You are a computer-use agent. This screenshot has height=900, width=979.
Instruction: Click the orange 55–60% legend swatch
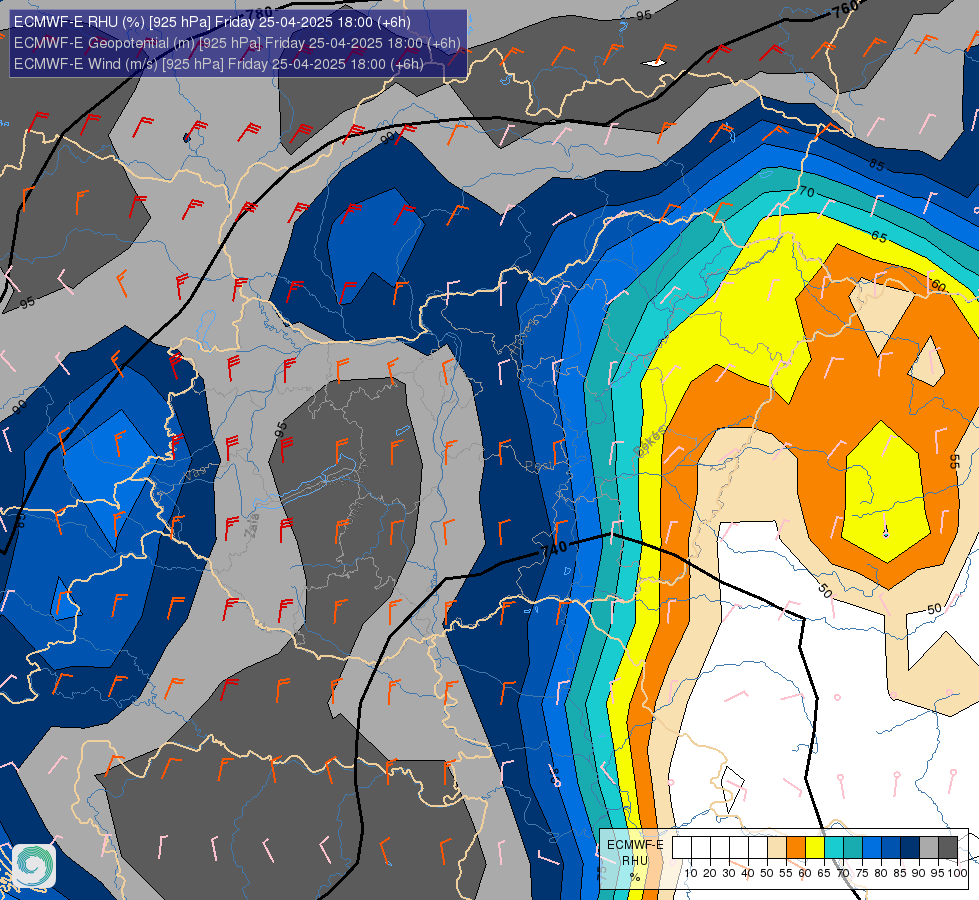coord(796,848)
